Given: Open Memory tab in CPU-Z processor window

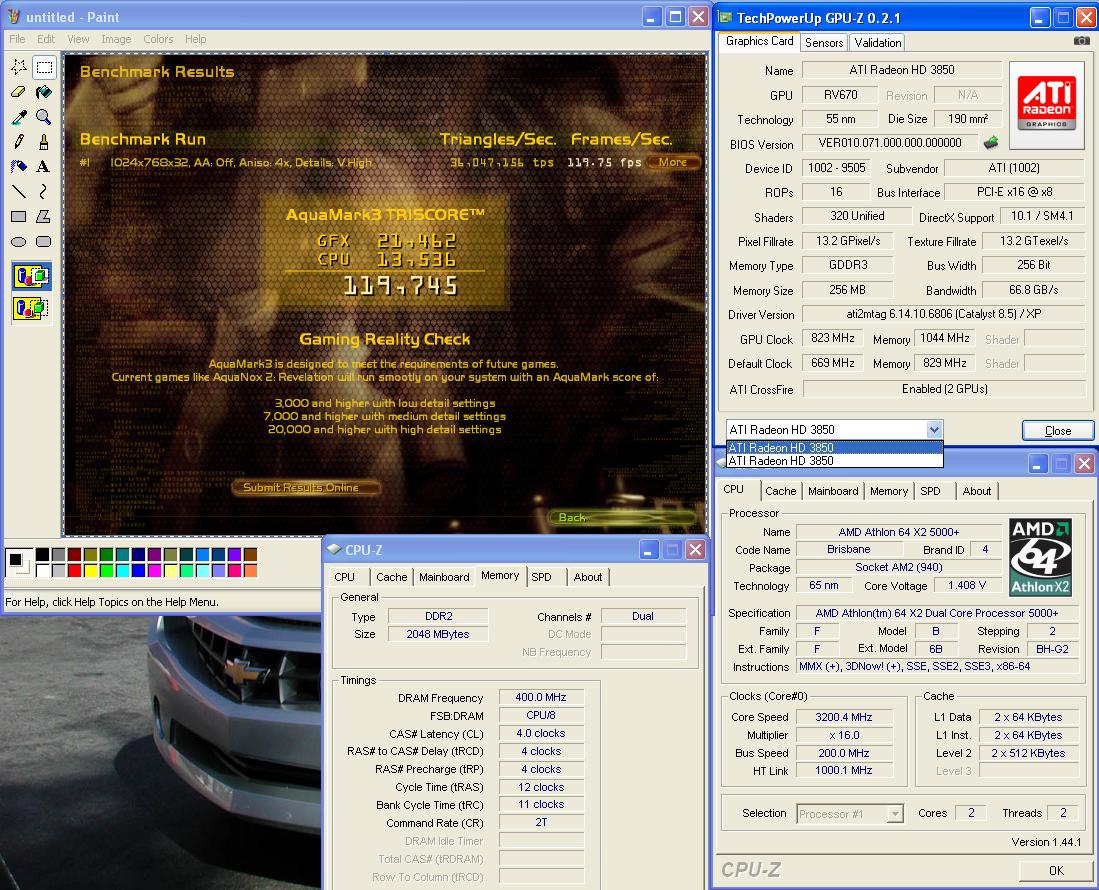Looking at the screenshot, I should pos(889,491).
